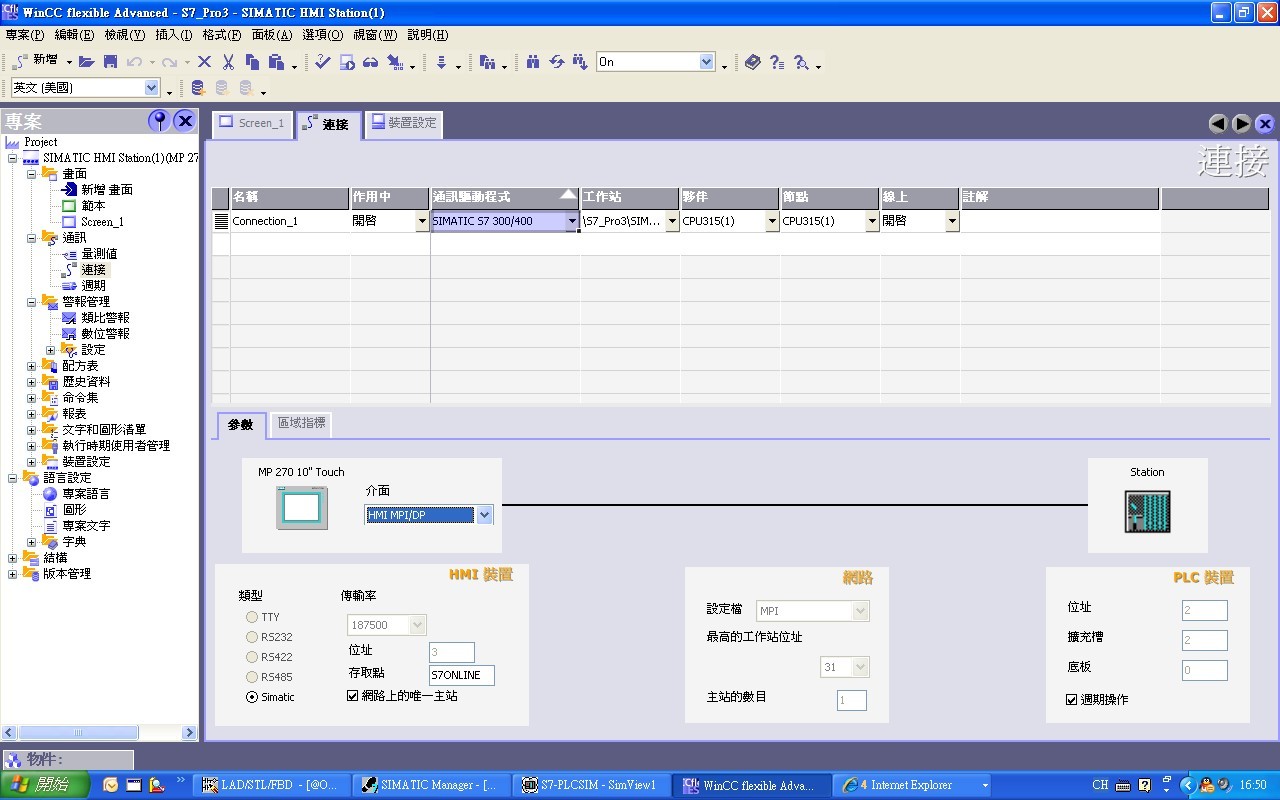Open the 編輯(E) menu
The image size is (1280, 800).
point(74,35)
